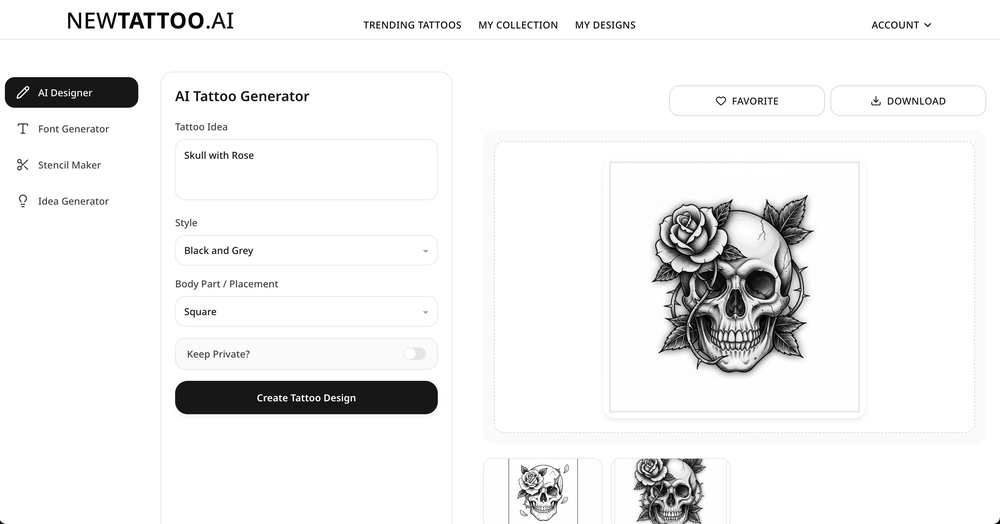Click the Font Generator T icon
The image size is (1000, 524).
coord(23,129)
